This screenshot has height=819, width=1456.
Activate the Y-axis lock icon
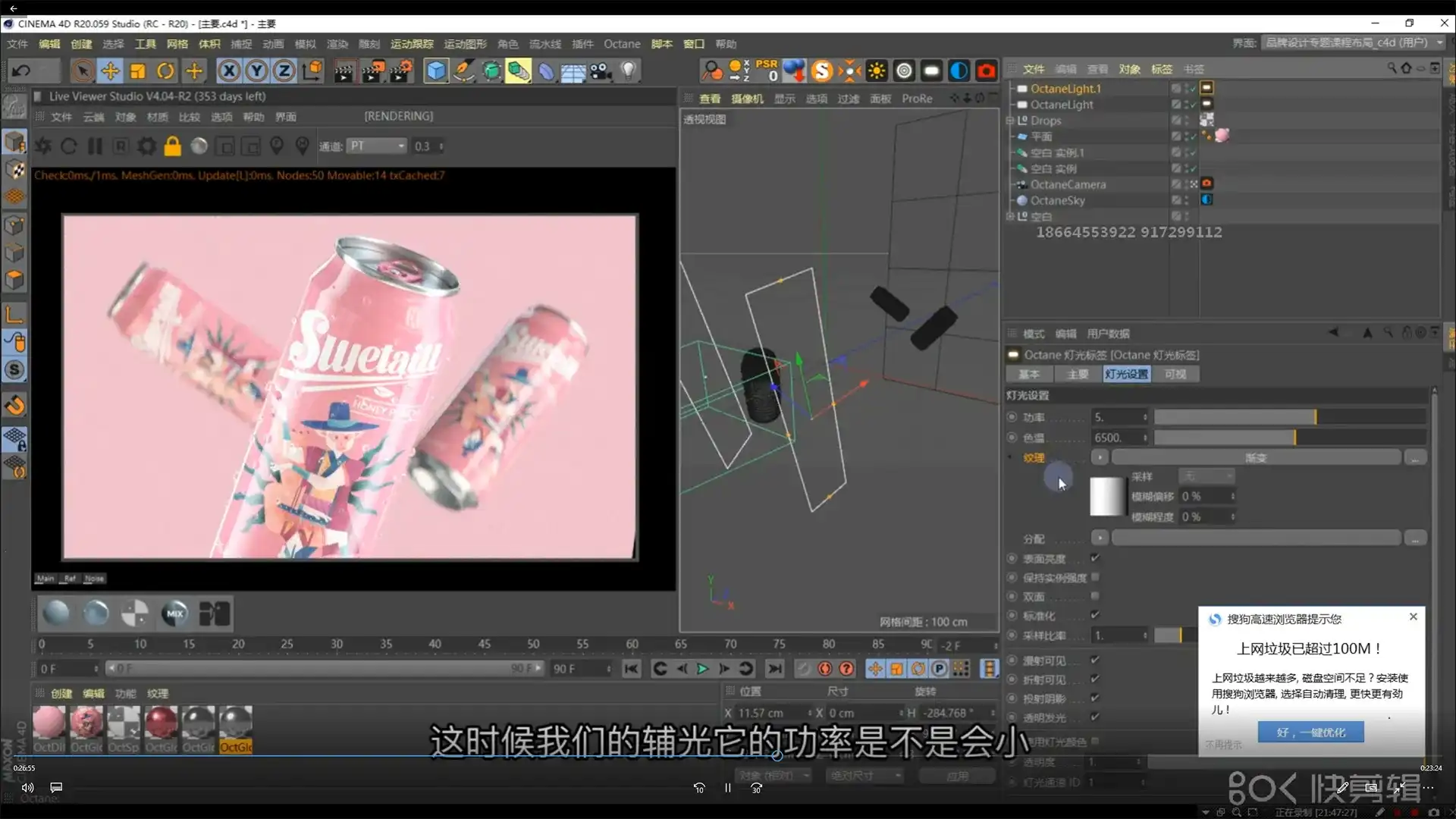tap(256, 70)
